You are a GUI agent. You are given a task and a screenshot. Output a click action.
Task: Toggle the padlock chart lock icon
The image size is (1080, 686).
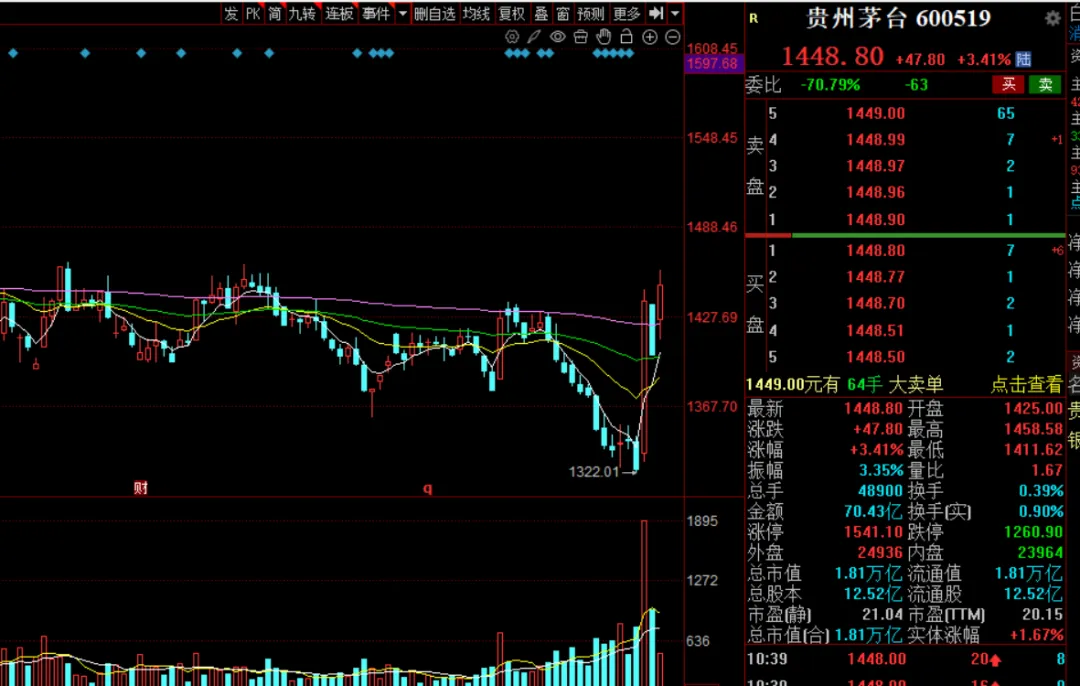626,37
